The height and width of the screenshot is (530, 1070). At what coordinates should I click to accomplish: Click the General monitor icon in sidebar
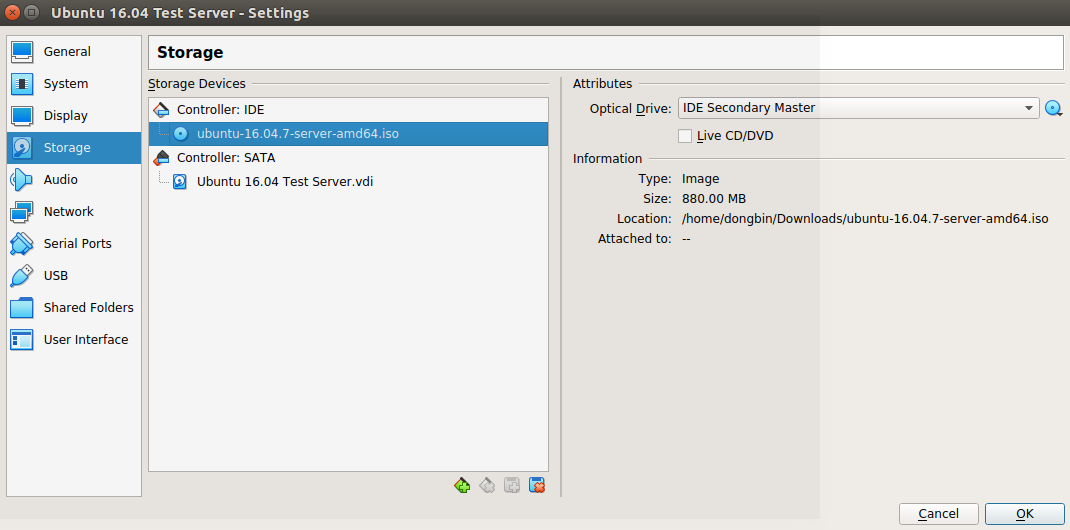pos(22,52)
